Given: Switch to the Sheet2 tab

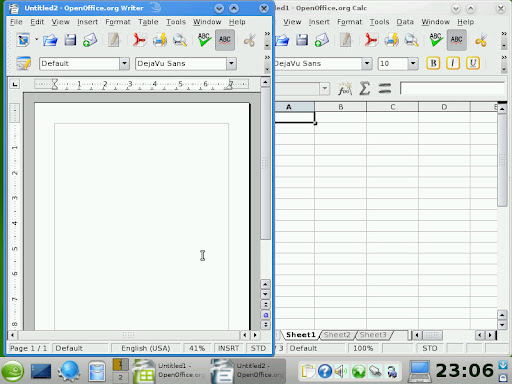Looking at the screenshot, I should (337, 335).
